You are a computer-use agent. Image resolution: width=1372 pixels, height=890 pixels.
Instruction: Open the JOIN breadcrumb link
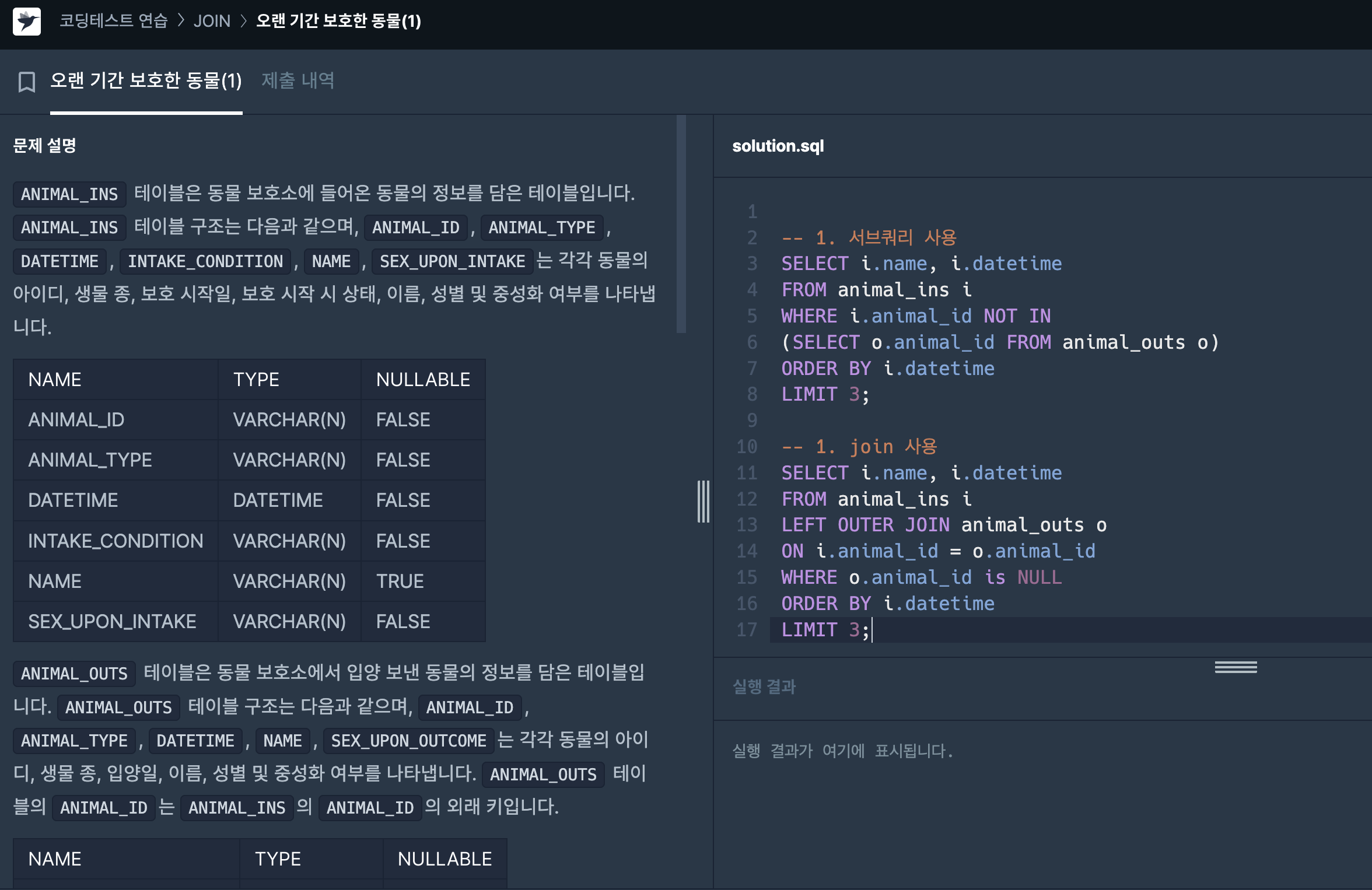click(x=212, y=21)
